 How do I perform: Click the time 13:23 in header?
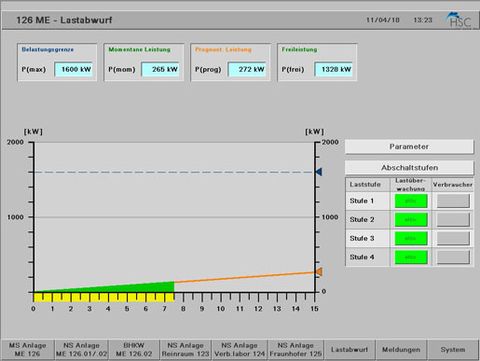tap(423, 20)
